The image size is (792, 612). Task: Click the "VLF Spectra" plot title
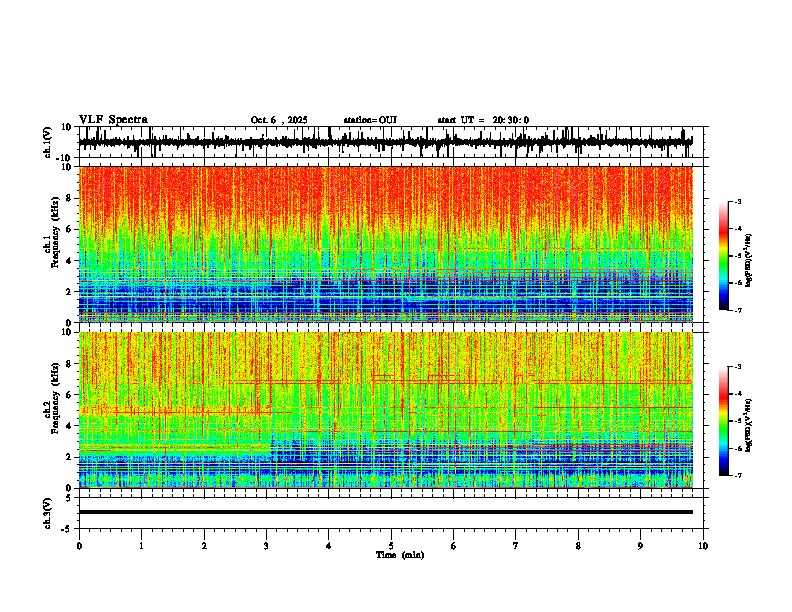click(x=113, y=120)
